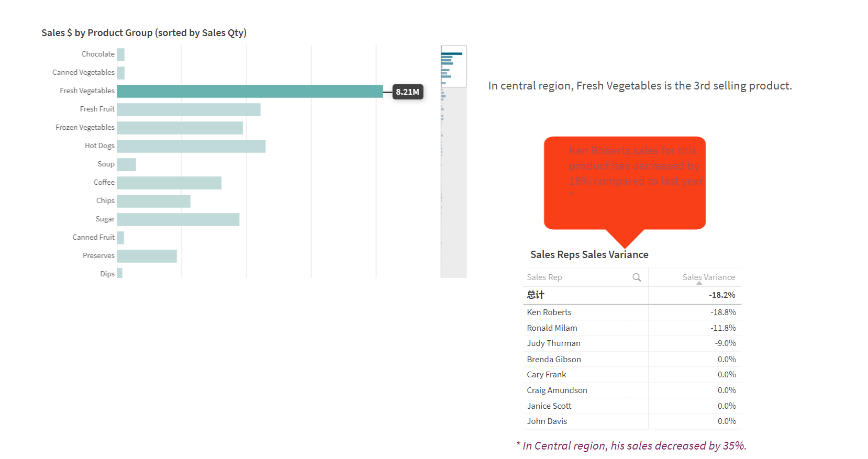Click the Judy Thurman row
This screenshot has width=868, height=459.
click(632, 343)
